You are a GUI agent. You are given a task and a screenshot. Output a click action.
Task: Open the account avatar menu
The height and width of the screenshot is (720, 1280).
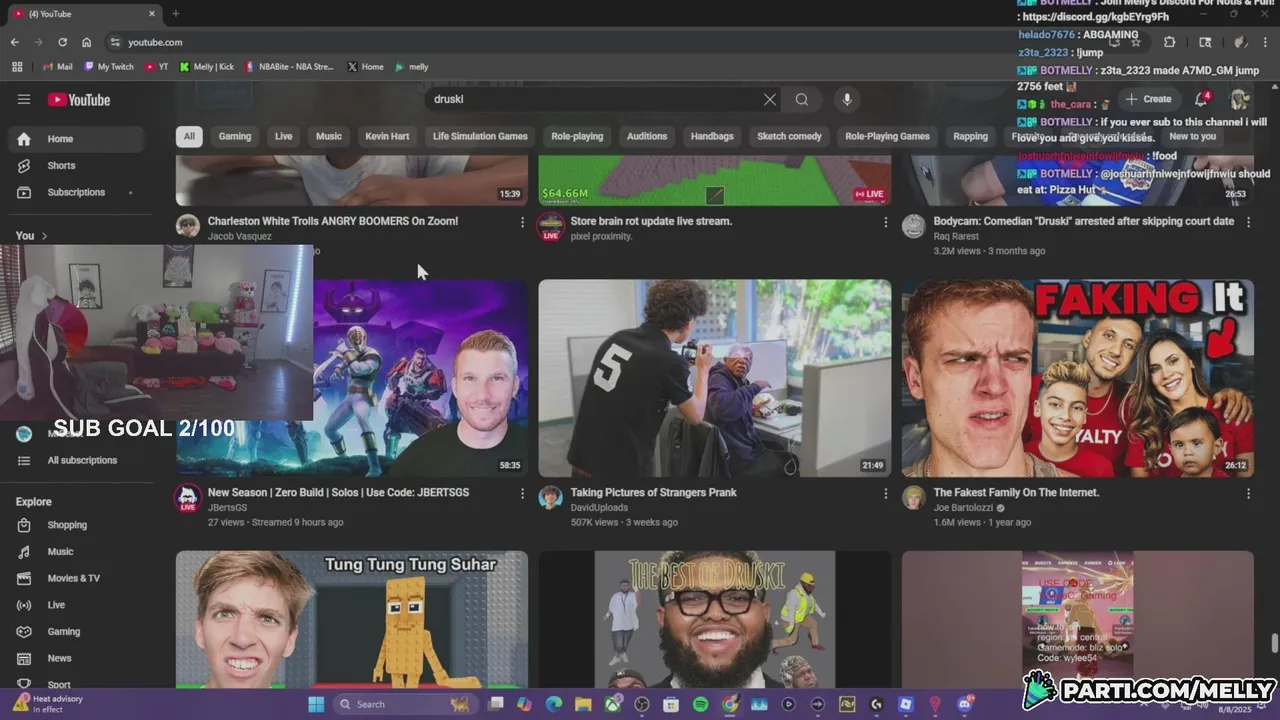coord(1240,99)
